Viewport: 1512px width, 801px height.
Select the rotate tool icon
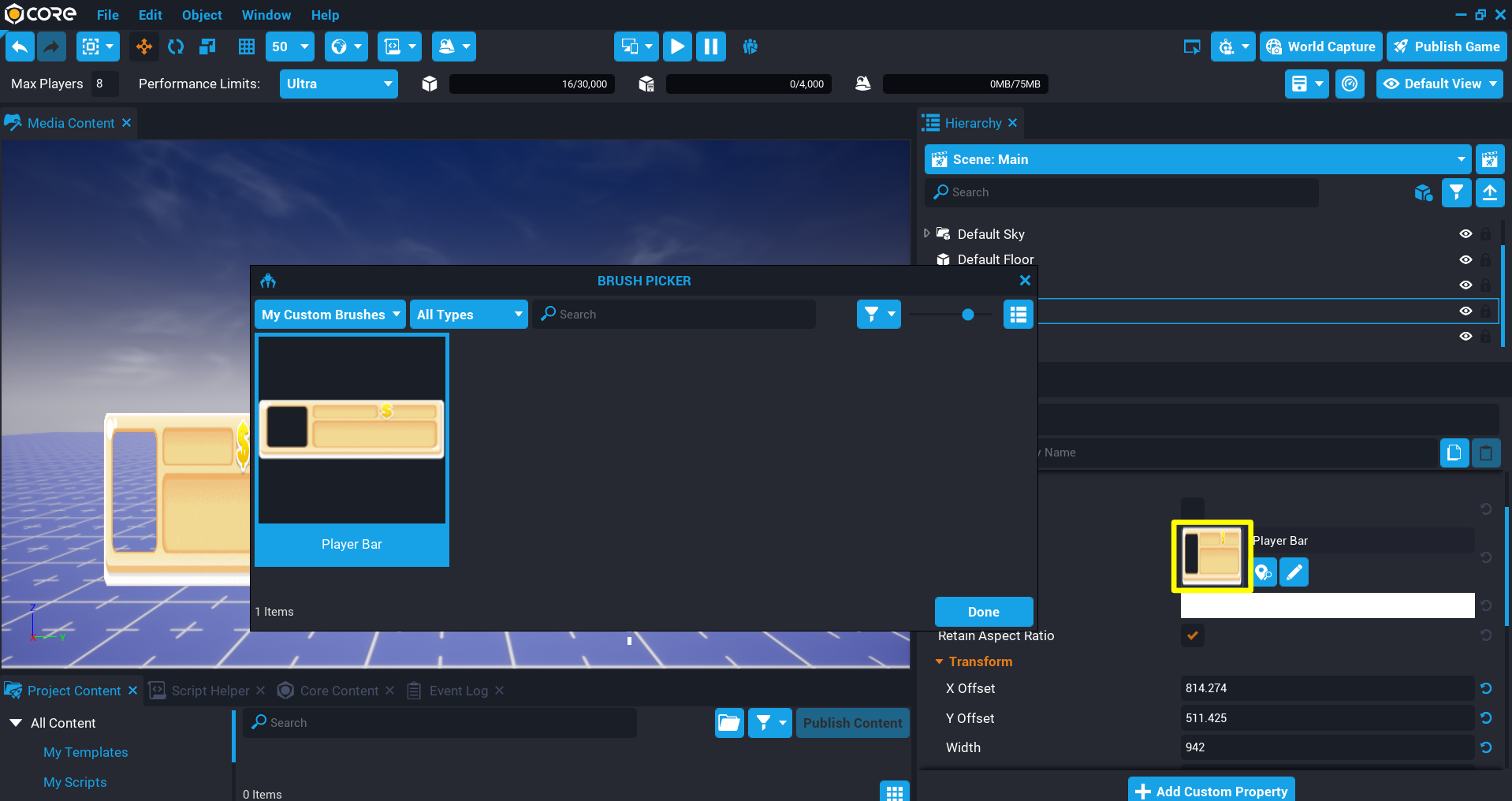point(176,47)
